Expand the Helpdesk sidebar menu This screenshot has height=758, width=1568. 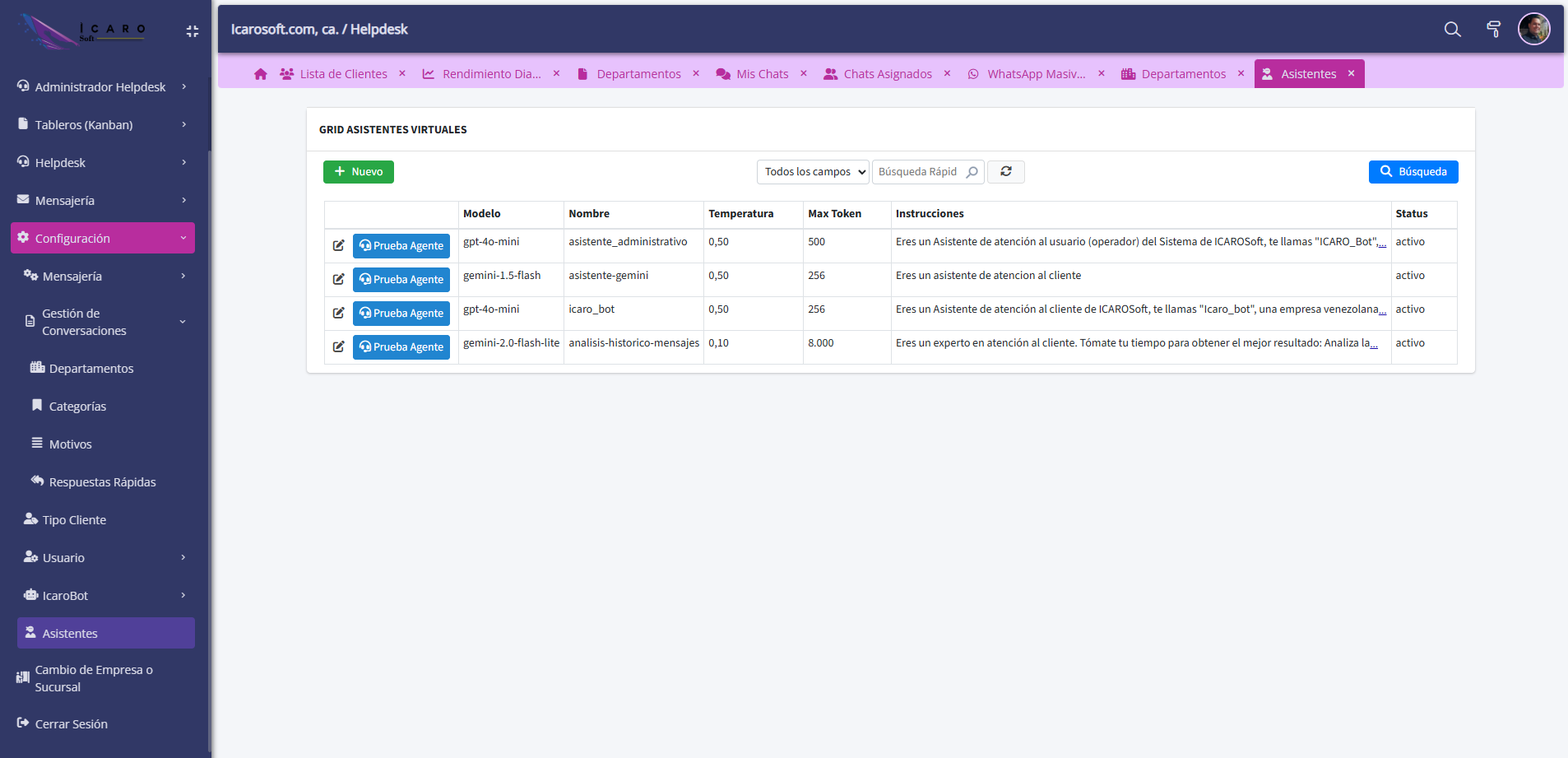point(103,162)
